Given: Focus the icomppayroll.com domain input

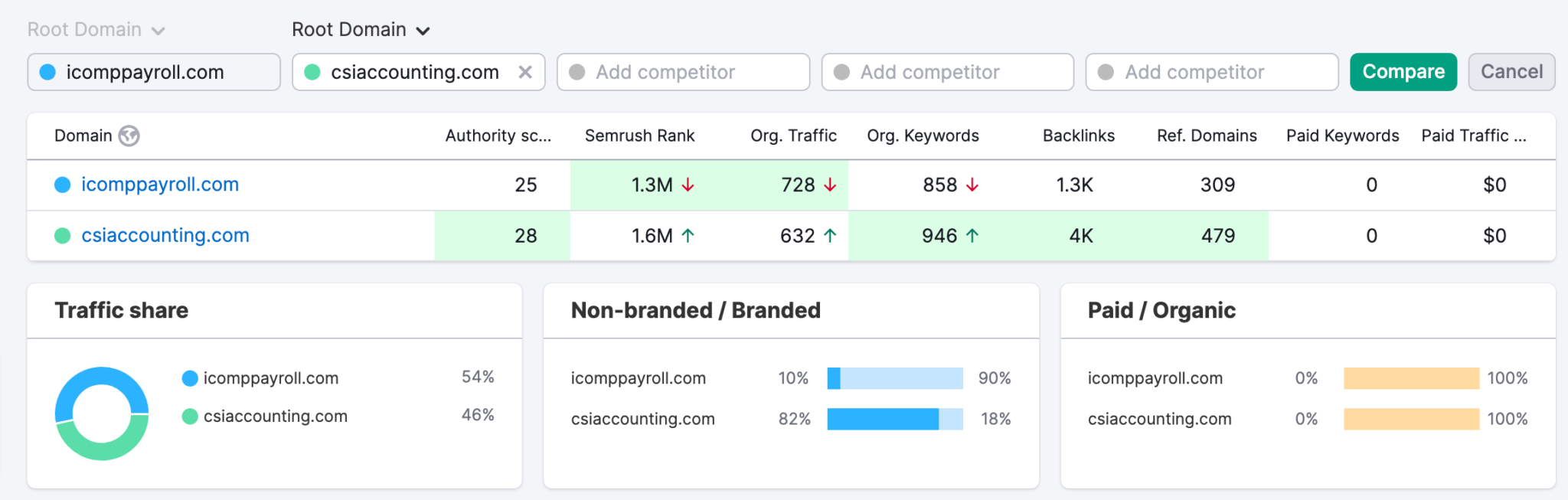Looking at the screenshot, I should (154, 72).
